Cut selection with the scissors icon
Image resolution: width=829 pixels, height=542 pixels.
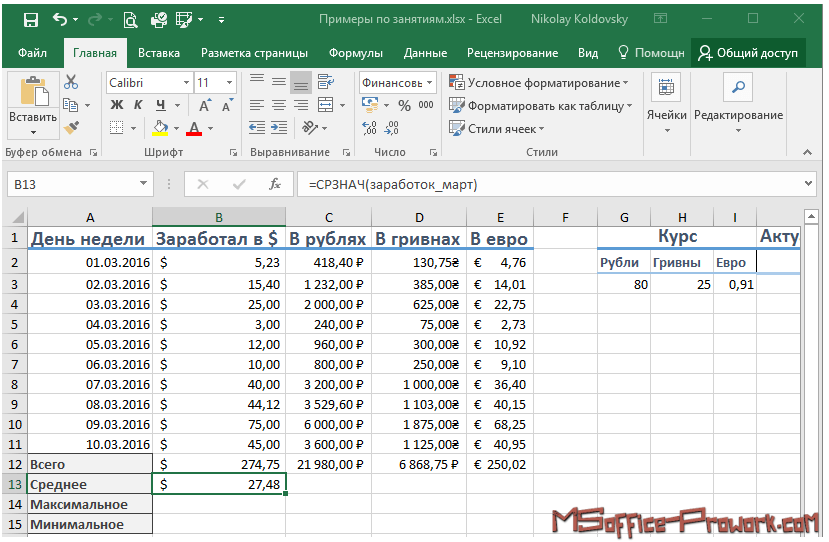pos(71,82)
